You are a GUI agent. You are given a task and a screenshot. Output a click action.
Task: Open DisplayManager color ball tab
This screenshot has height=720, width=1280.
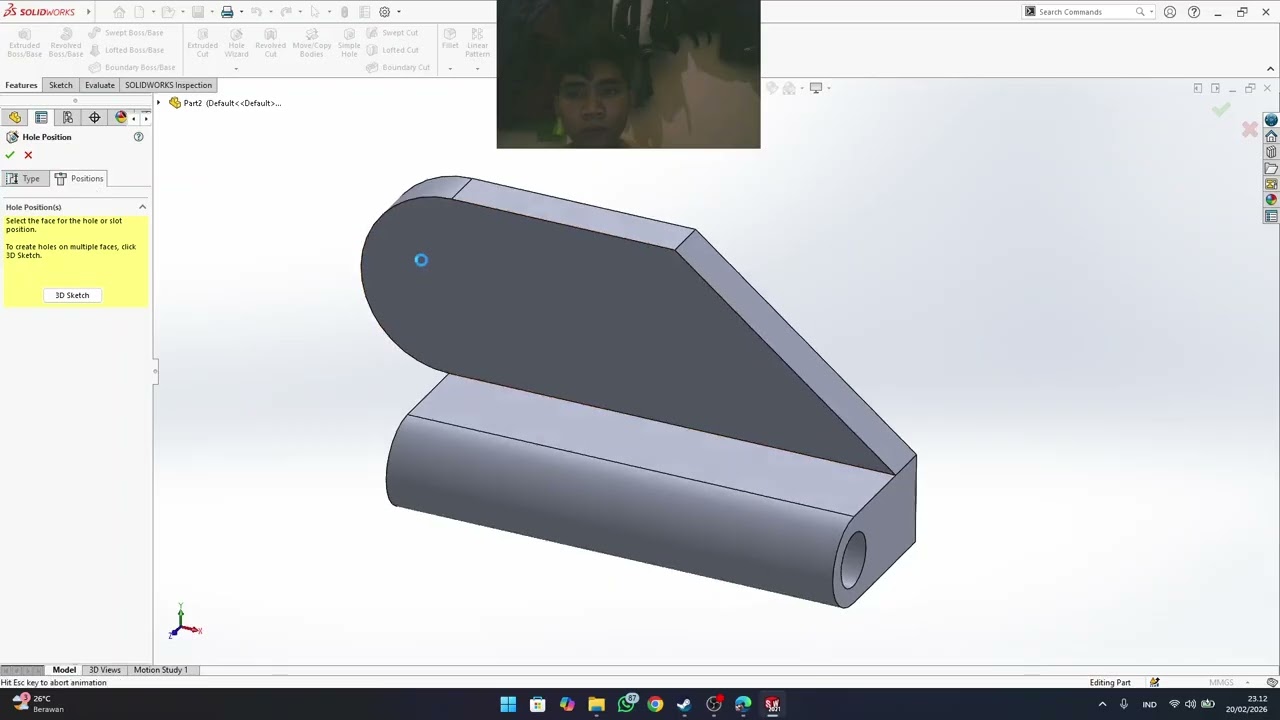pos(121,118)
